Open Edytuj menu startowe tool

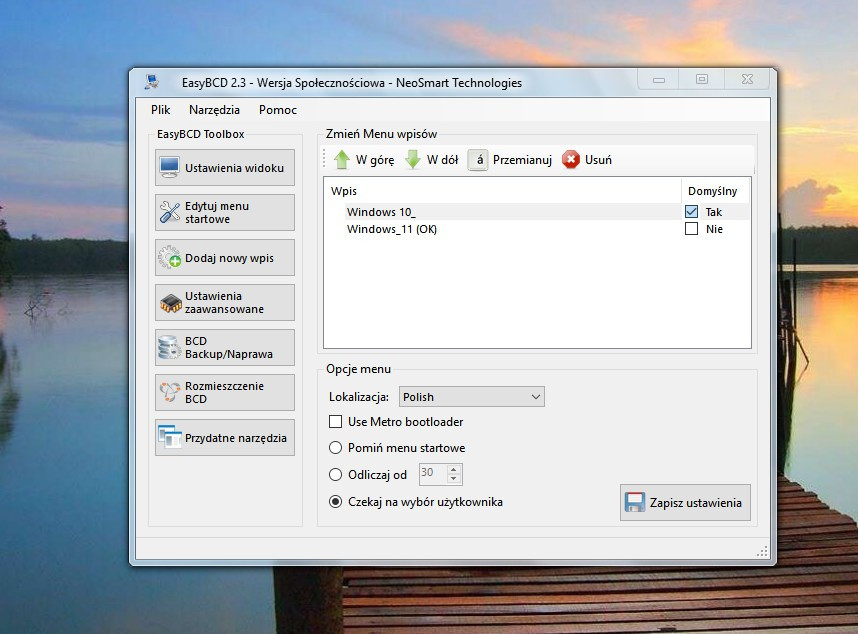coord(224,212)
